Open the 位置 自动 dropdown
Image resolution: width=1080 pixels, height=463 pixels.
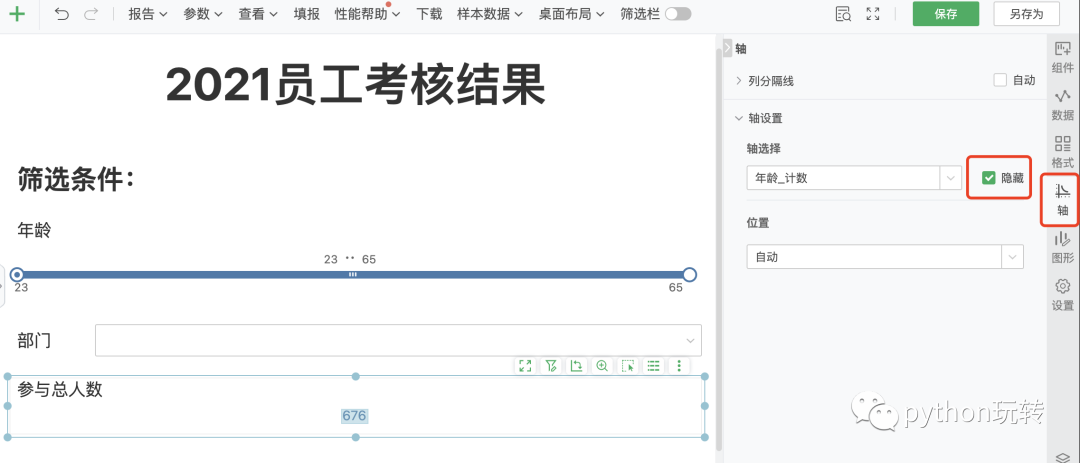click(x=885, y=257)
